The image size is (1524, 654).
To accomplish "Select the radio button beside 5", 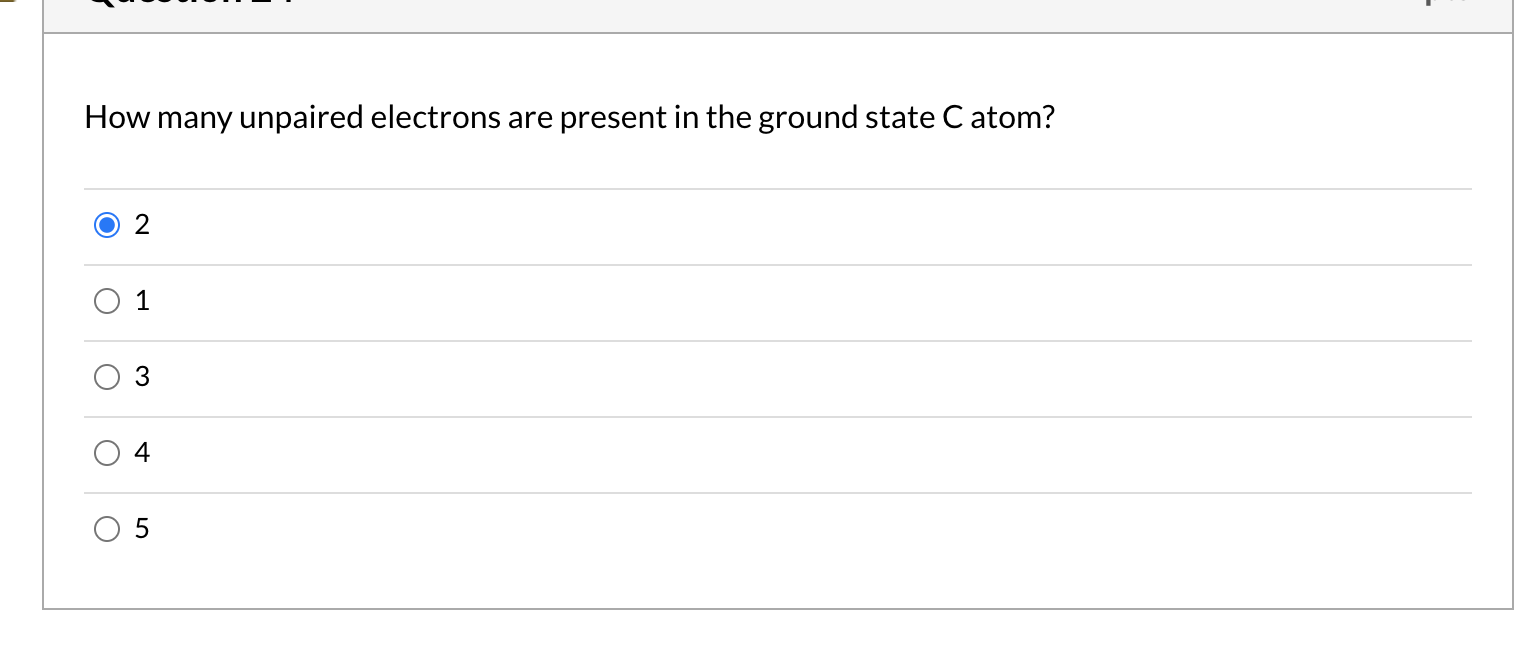I will [x=107, y=529].
